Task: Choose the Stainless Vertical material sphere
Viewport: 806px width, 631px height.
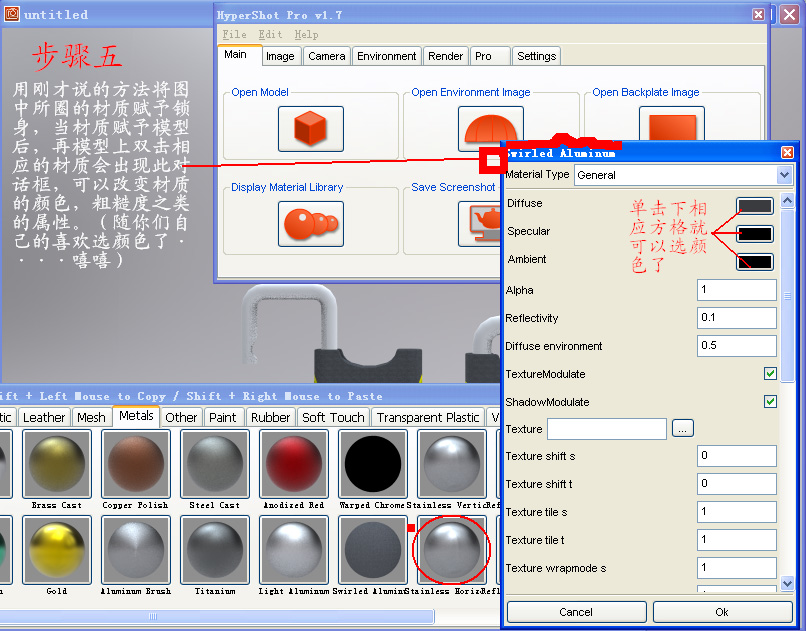Action: [452, 465]
